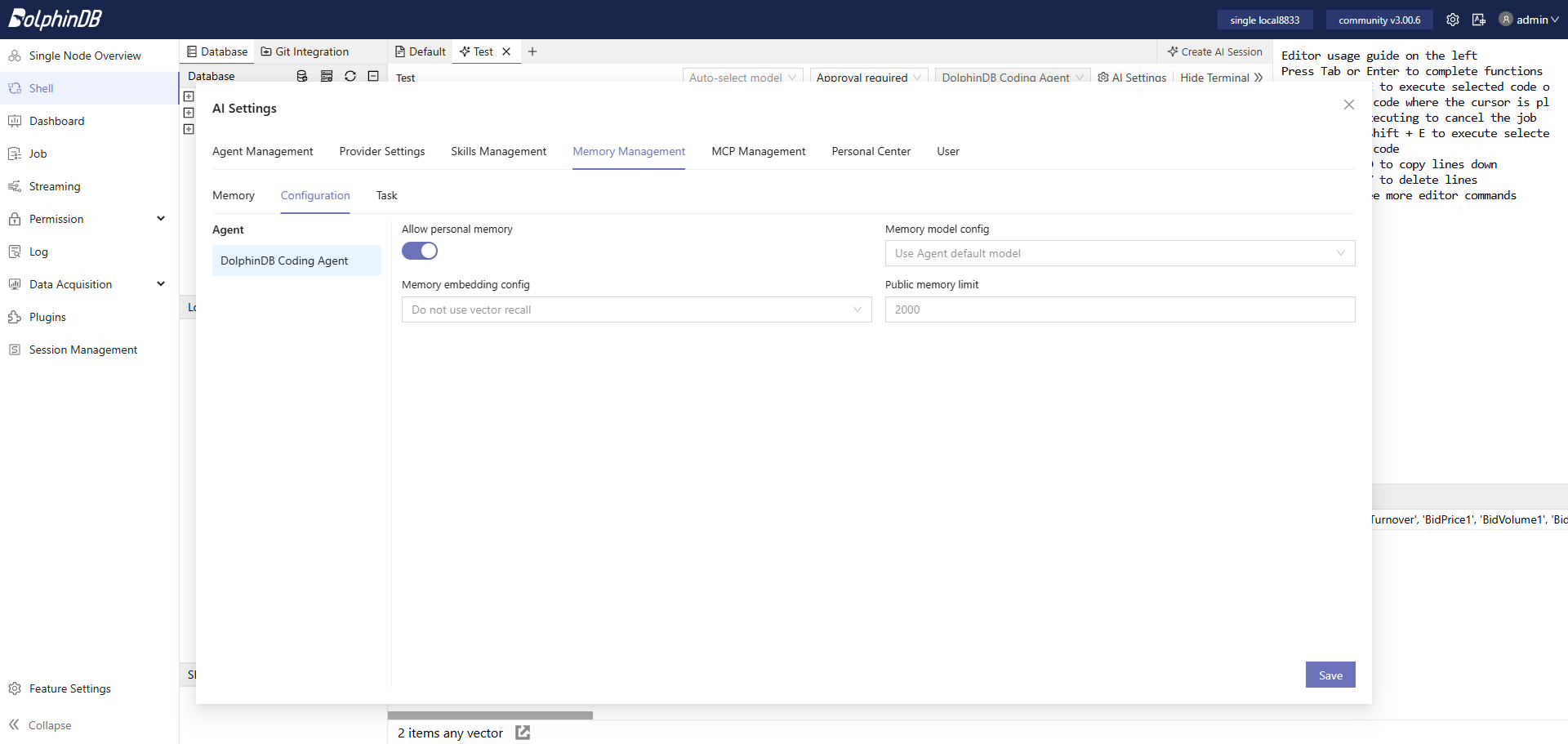This screenshot has width=1568, height=744.
Task: Open Feature Settings gear icon
Action: click(15, 688)
